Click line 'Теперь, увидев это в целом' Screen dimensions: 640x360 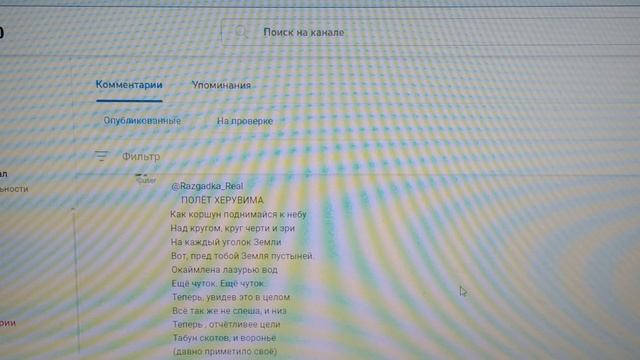(231, 297)
